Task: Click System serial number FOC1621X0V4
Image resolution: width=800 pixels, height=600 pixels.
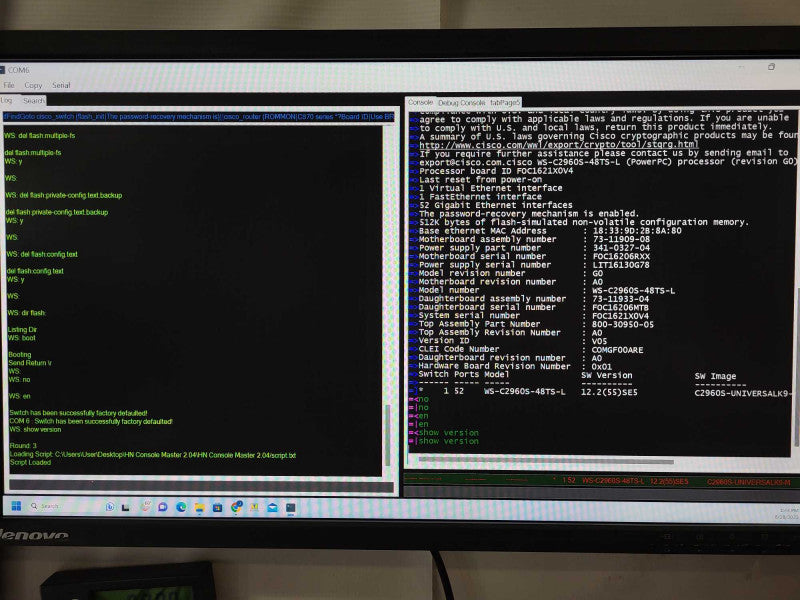Action: [x=620, y=316]
